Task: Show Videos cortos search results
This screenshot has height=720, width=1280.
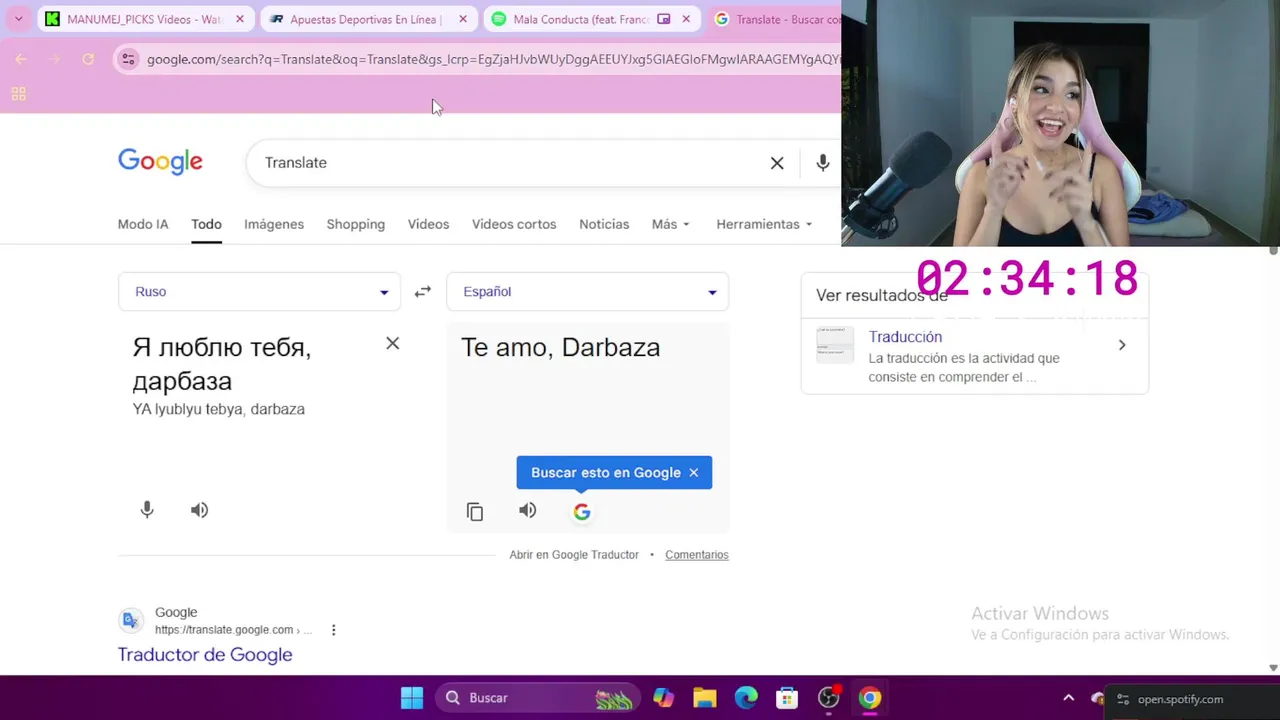Action: (514, 224)
